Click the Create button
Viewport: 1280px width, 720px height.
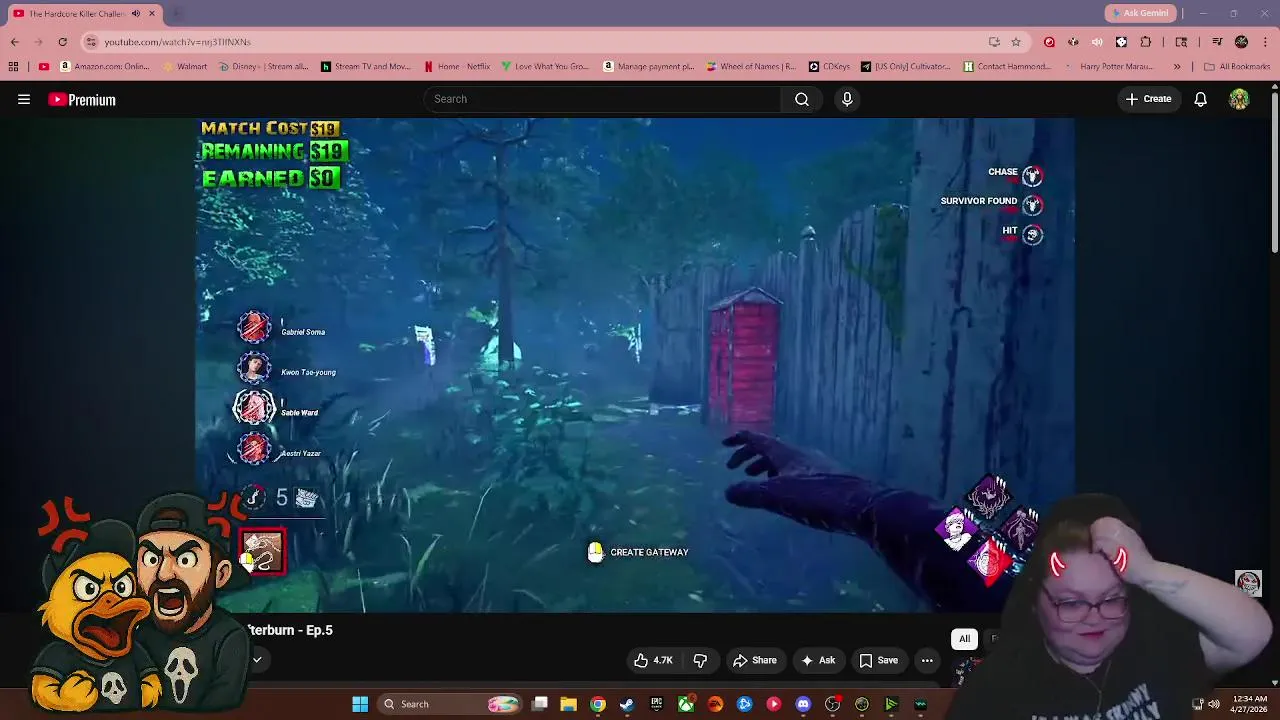pyautogui.click(x=1148, y=99)
